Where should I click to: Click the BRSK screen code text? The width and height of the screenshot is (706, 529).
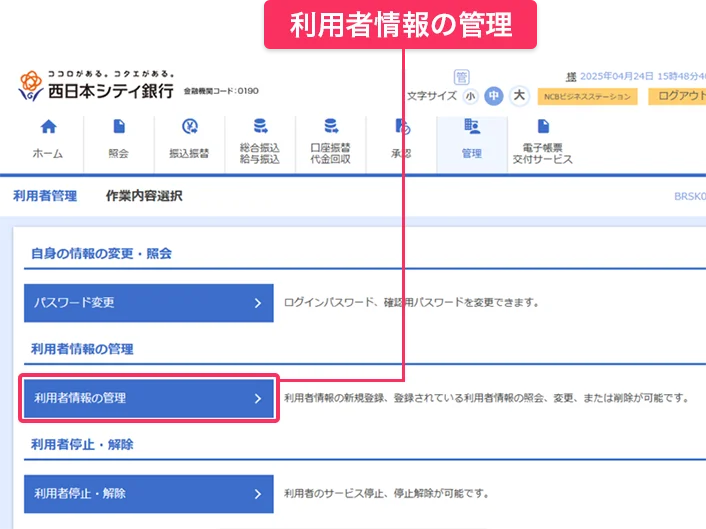(x=690, y=196)
